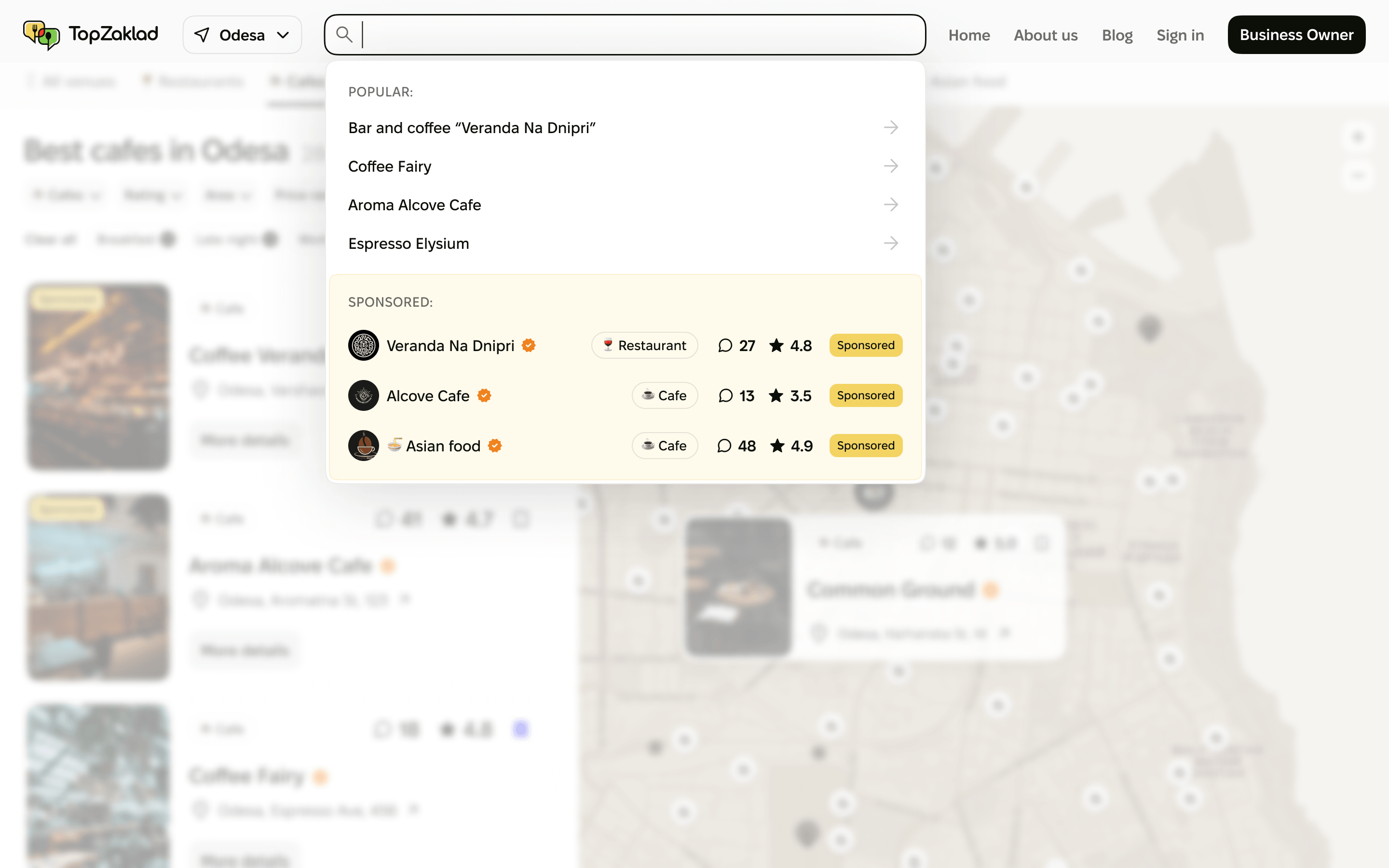This screenshot has width=1389, height=868.
Task: Click the verified badge next to Veranda Na Dnipri
Action: [x=529, y=345]
